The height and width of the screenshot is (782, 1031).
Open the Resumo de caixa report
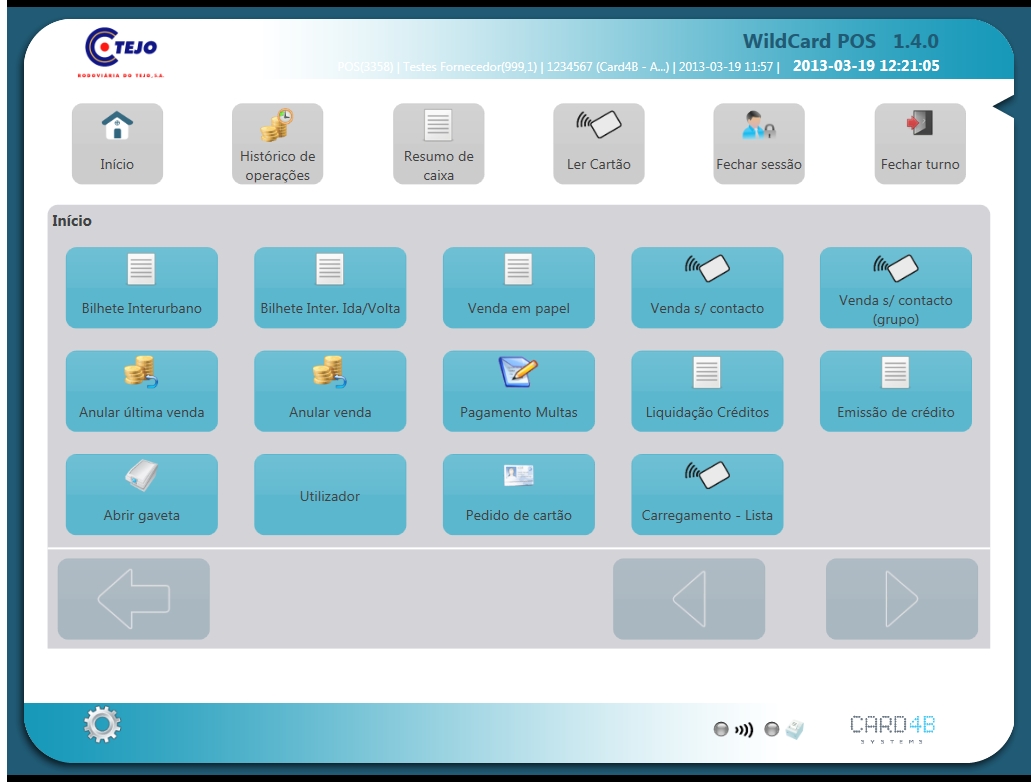pyautogui.click(x=438, y=126)
